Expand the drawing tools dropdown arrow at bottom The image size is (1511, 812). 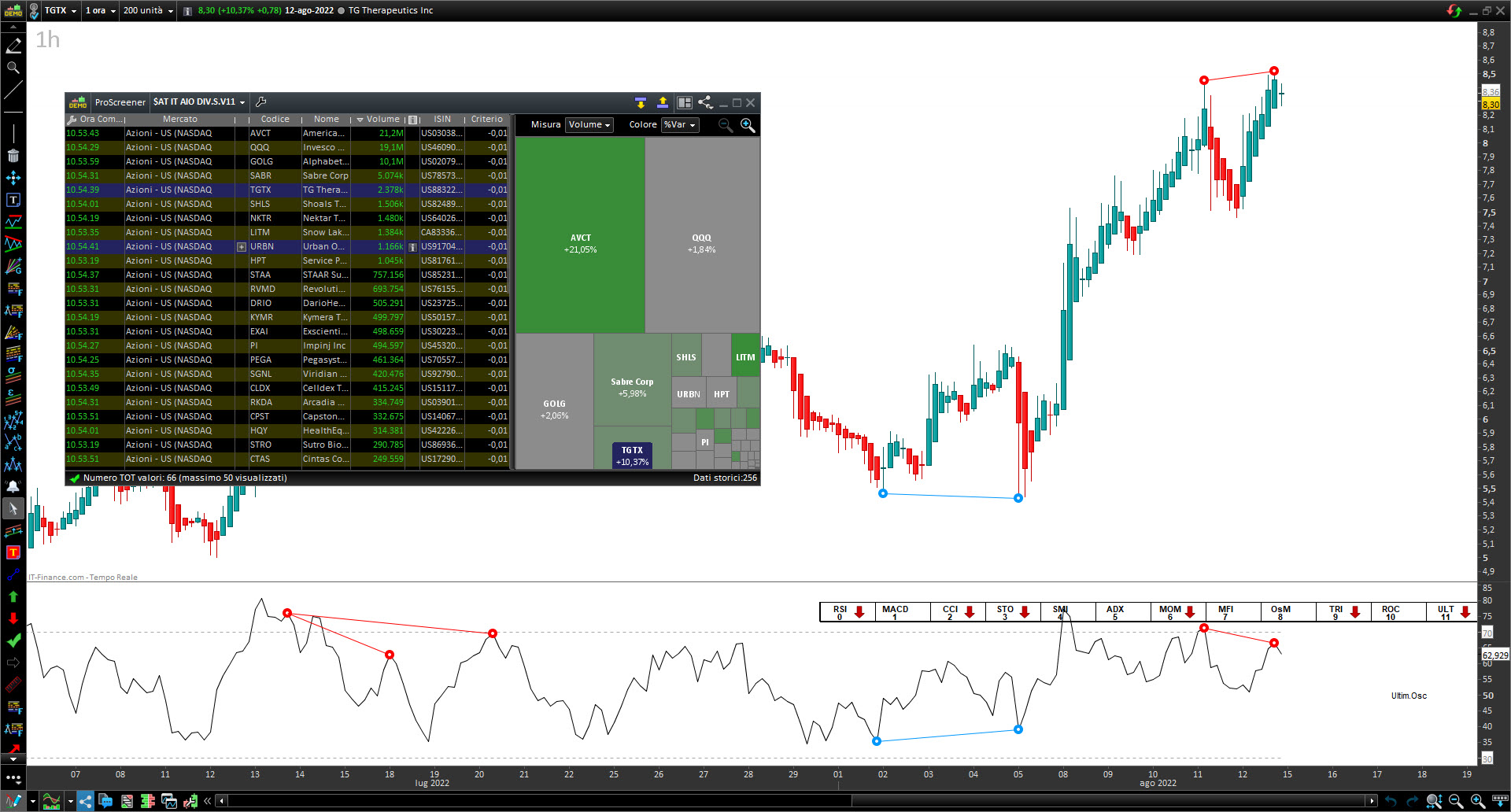click(32, 801)
